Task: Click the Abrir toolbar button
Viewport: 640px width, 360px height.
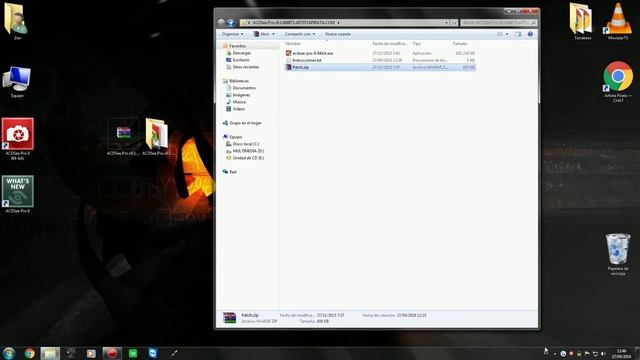Action: (x=262, y=34)
